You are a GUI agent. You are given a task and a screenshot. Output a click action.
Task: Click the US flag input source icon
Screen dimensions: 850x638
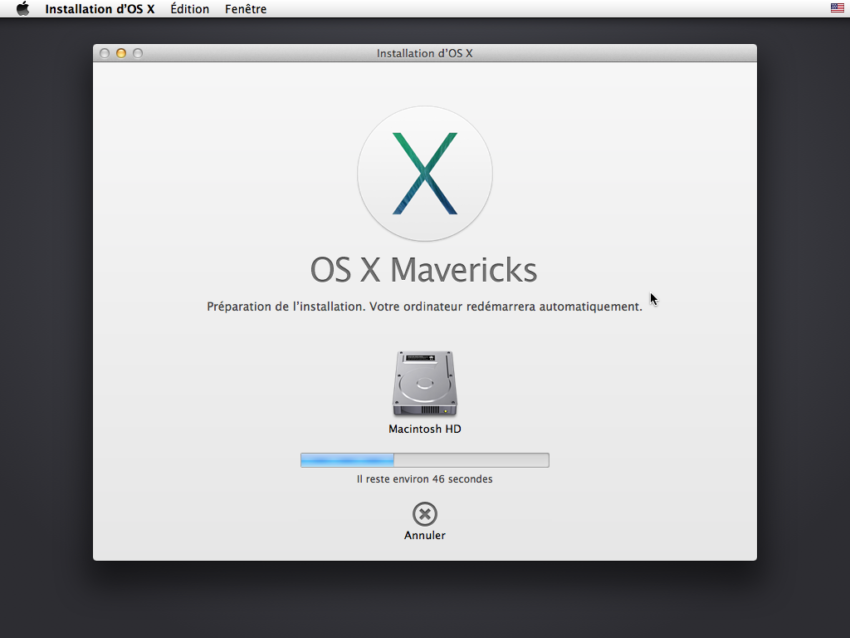pyautogui.click(x=837, y=8)
